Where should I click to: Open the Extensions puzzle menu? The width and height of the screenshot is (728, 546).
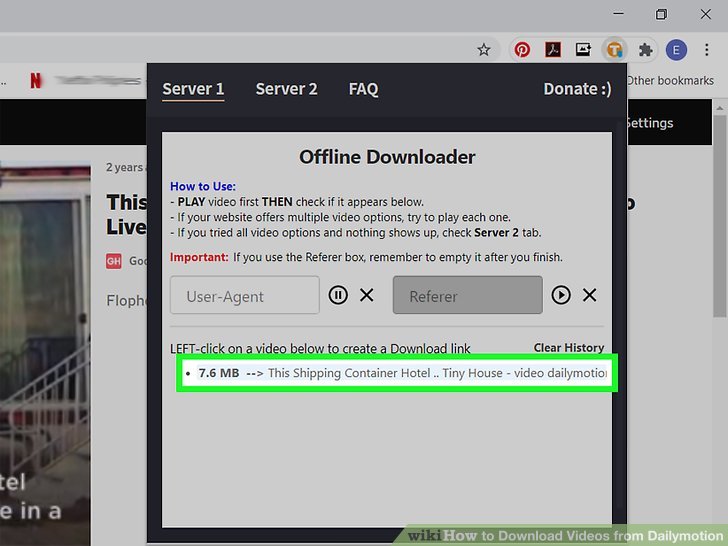click(x=645, y=50)
